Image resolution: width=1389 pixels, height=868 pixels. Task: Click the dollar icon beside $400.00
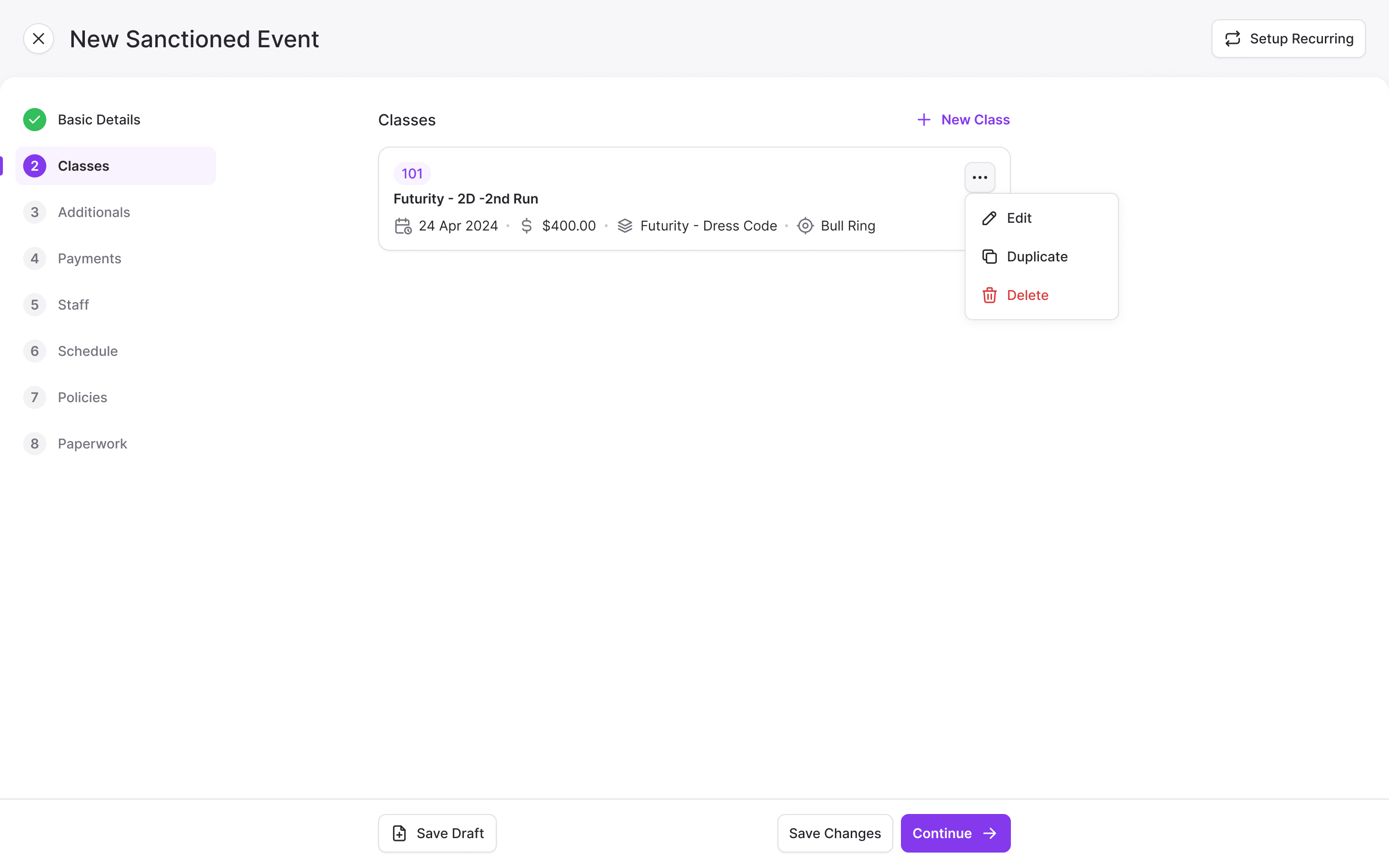526,226
